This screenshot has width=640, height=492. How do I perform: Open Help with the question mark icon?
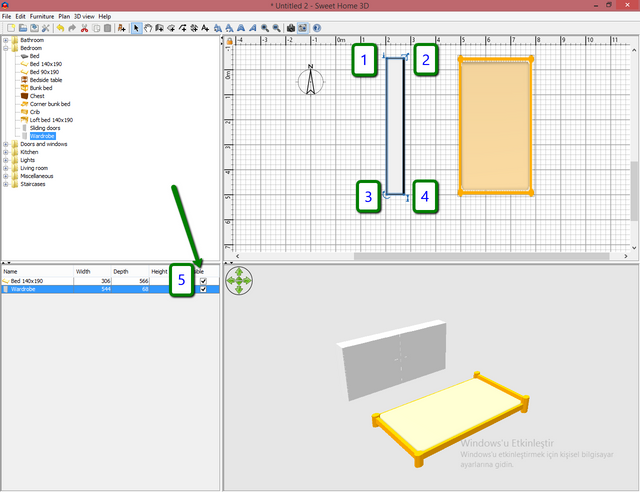click(317, 28)
